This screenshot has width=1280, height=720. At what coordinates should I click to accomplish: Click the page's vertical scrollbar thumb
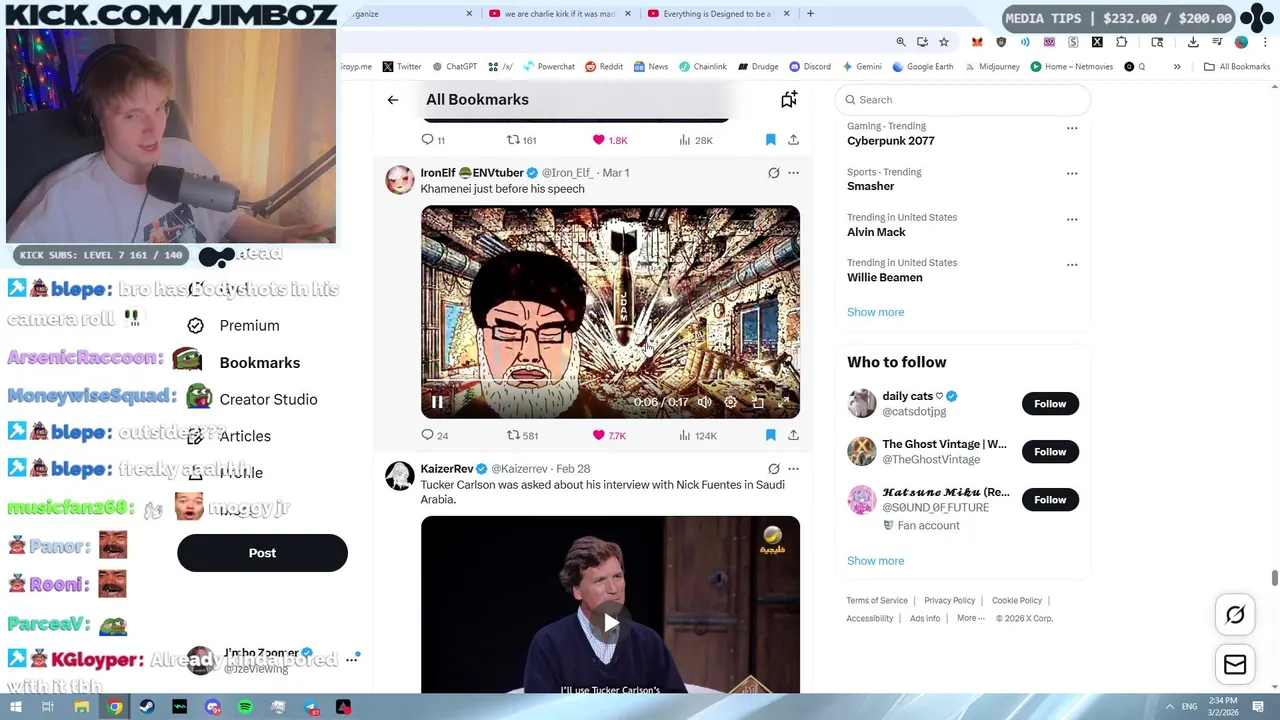[x=1274, y=579]
